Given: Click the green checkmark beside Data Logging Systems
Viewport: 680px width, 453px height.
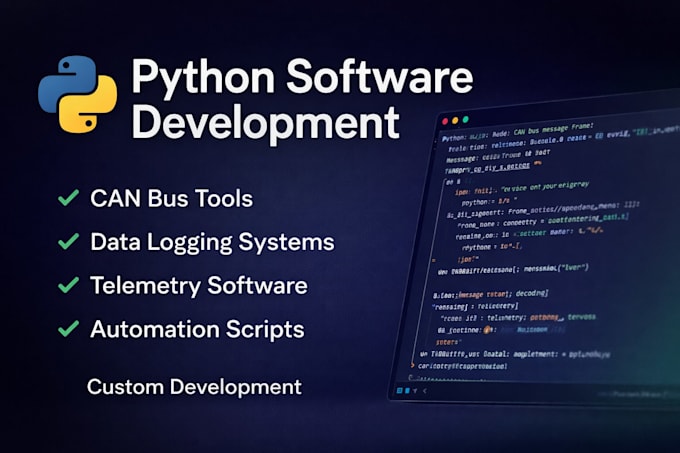Looking at the screenshot, I should point(69,241).
